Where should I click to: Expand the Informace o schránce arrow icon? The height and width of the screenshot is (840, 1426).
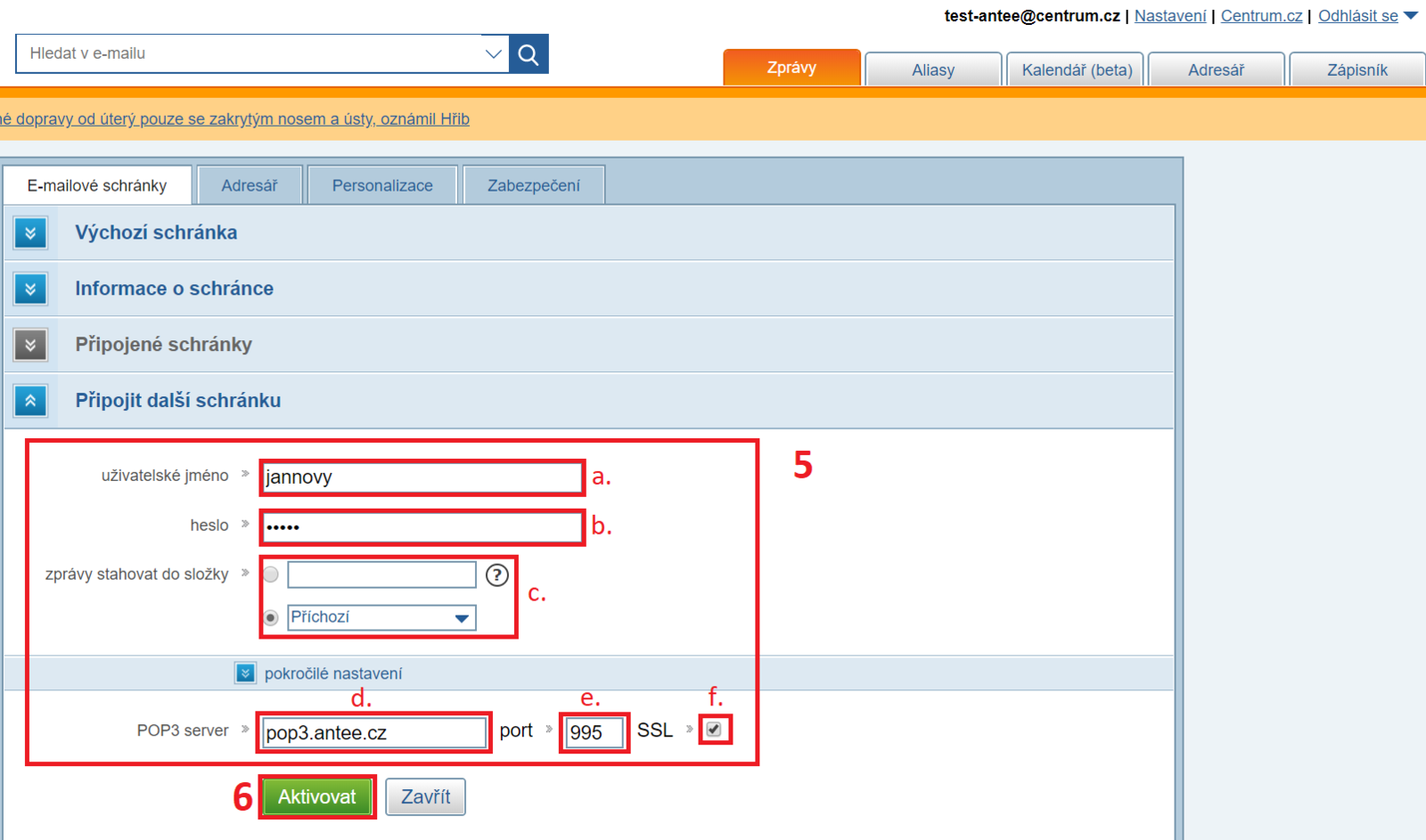click(30, 290)
